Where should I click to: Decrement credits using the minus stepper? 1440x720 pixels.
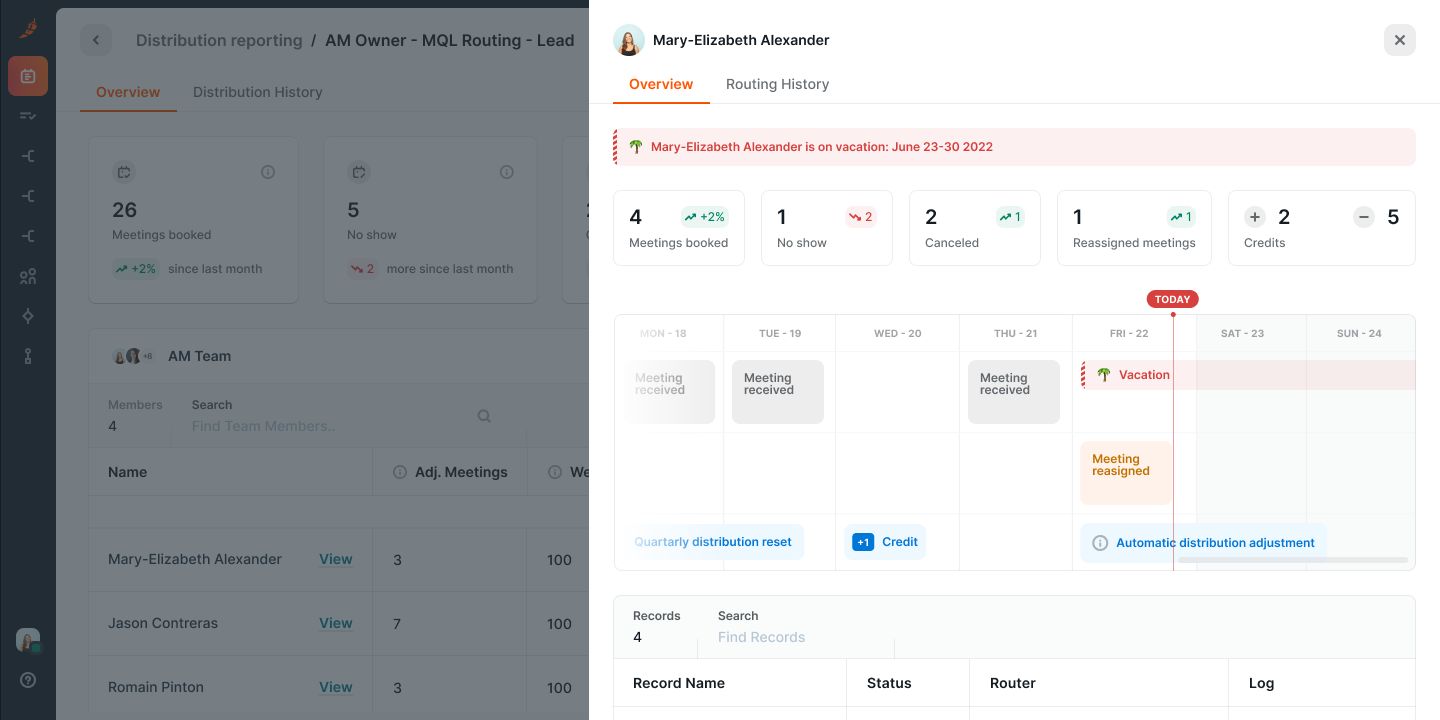(x=1364, y=217)
